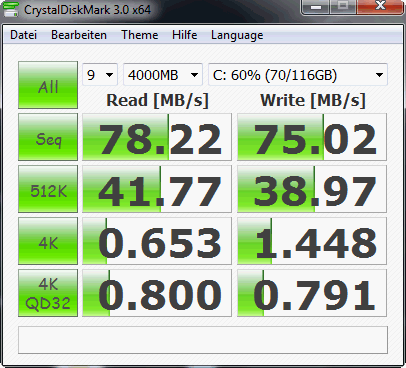Minimize the CrystalDiskMark window

(316, 6)
